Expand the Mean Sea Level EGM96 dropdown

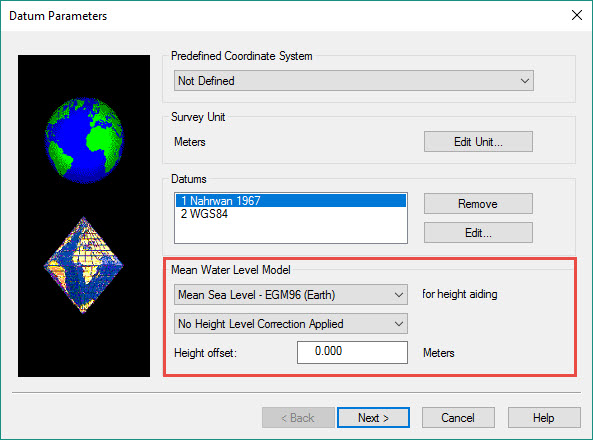[290, 295]
